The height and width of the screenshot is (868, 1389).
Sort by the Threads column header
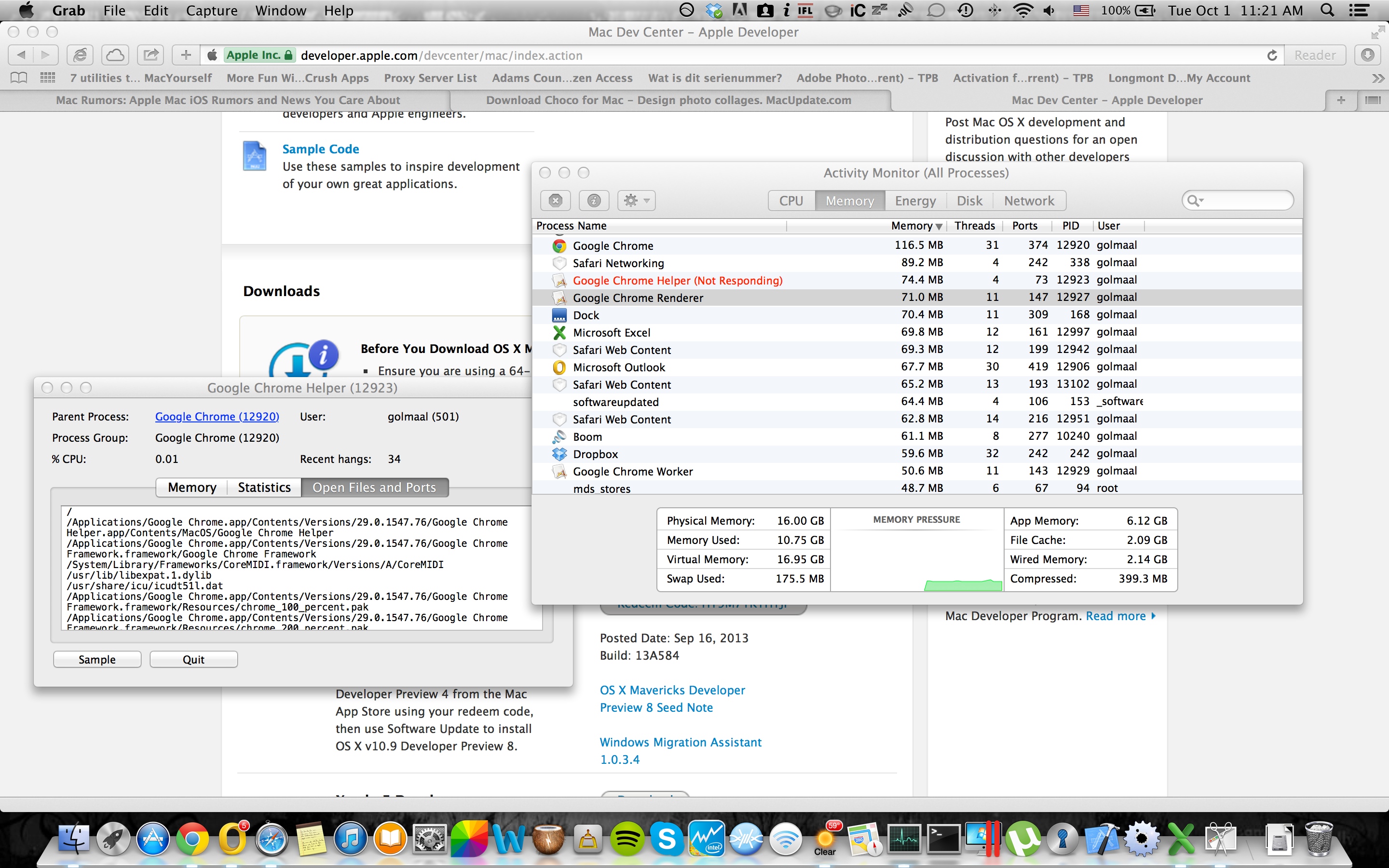(974, 226)
